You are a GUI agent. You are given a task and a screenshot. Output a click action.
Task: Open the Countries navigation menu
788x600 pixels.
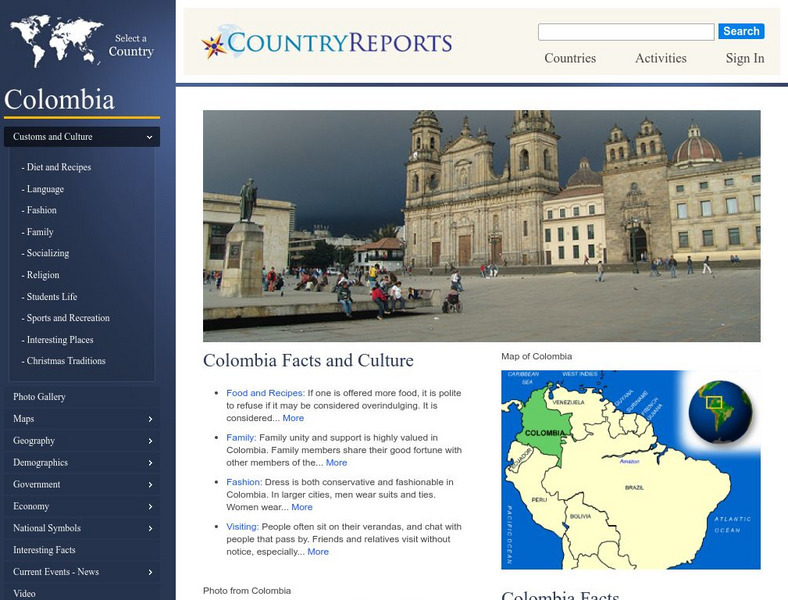pos(570,58)
